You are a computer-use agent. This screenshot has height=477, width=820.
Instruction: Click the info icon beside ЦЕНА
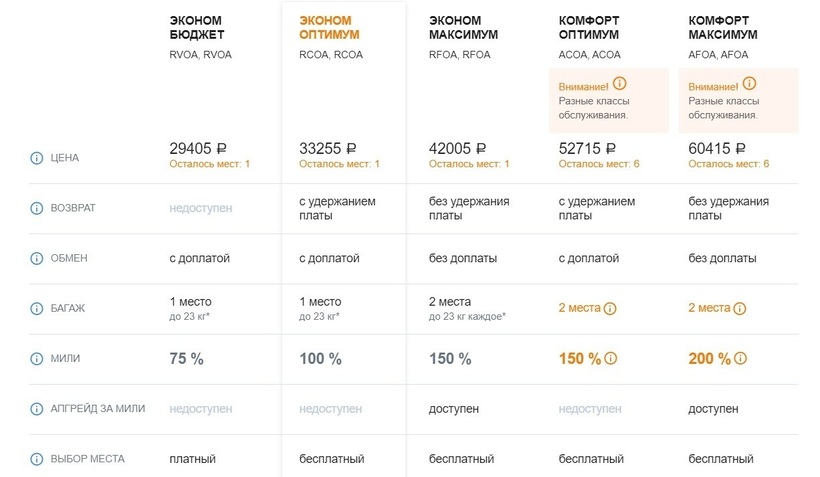click(x=37, y=158)
